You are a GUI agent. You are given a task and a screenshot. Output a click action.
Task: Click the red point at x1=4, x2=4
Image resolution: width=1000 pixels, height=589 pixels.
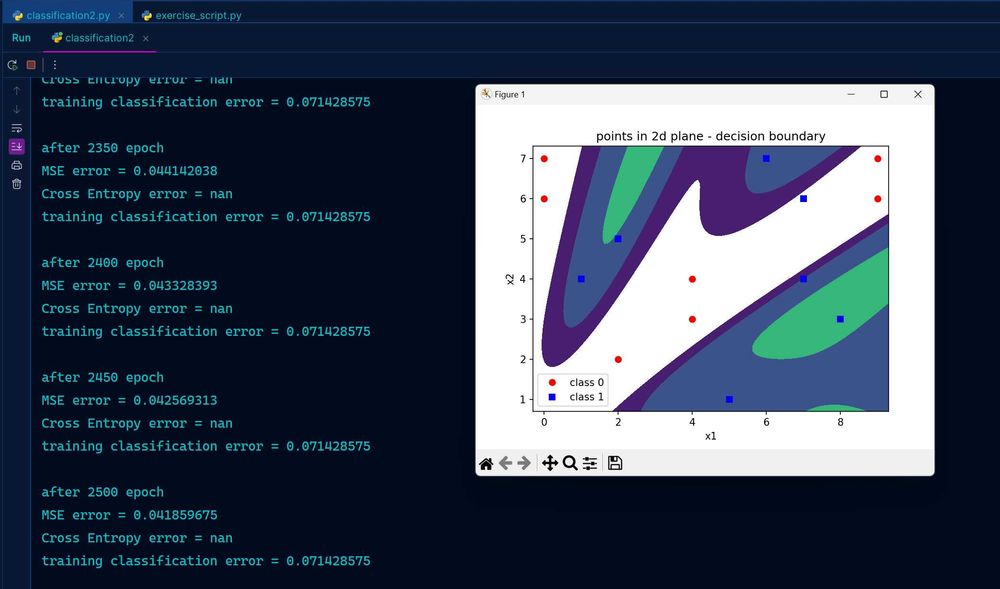pyautogui.click(x=693, y=279)
